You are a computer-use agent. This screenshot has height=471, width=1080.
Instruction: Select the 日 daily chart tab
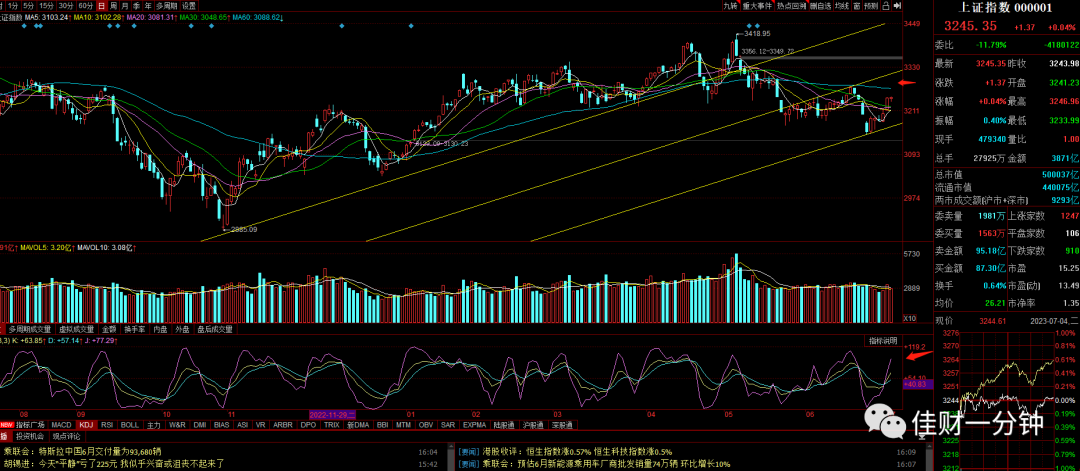(x=101, y=6)
